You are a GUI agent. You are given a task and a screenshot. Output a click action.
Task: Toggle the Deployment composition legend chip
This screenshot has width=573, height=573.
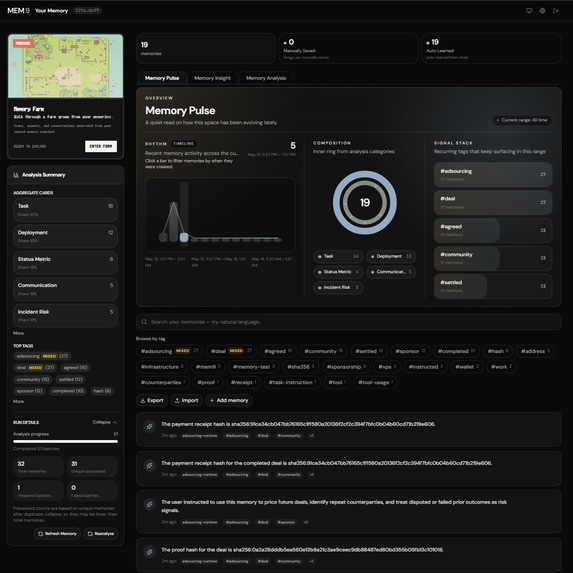(x=391, y=257)
